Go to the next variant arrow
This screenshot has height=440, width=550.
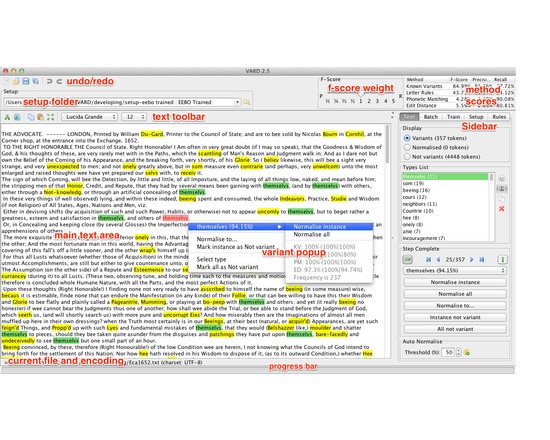coord(472,260)
